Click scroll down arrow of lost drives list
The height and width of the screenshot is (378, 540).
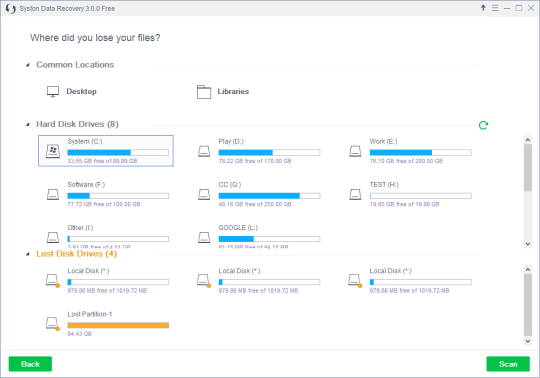click(x=528, y=341)
